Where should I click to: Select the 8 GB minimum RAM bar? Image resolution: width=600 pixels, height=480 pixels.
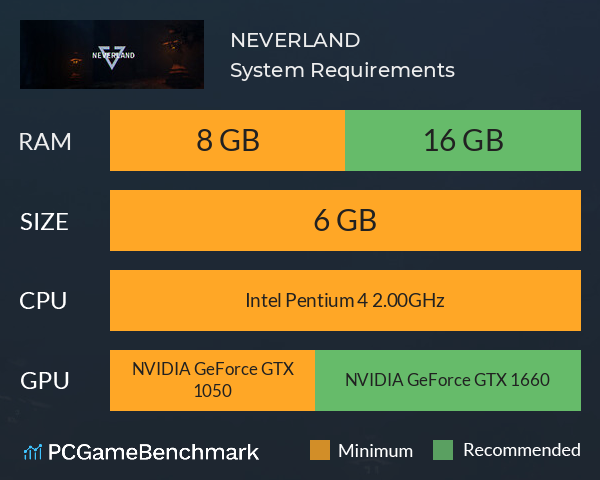coord(227,140)
